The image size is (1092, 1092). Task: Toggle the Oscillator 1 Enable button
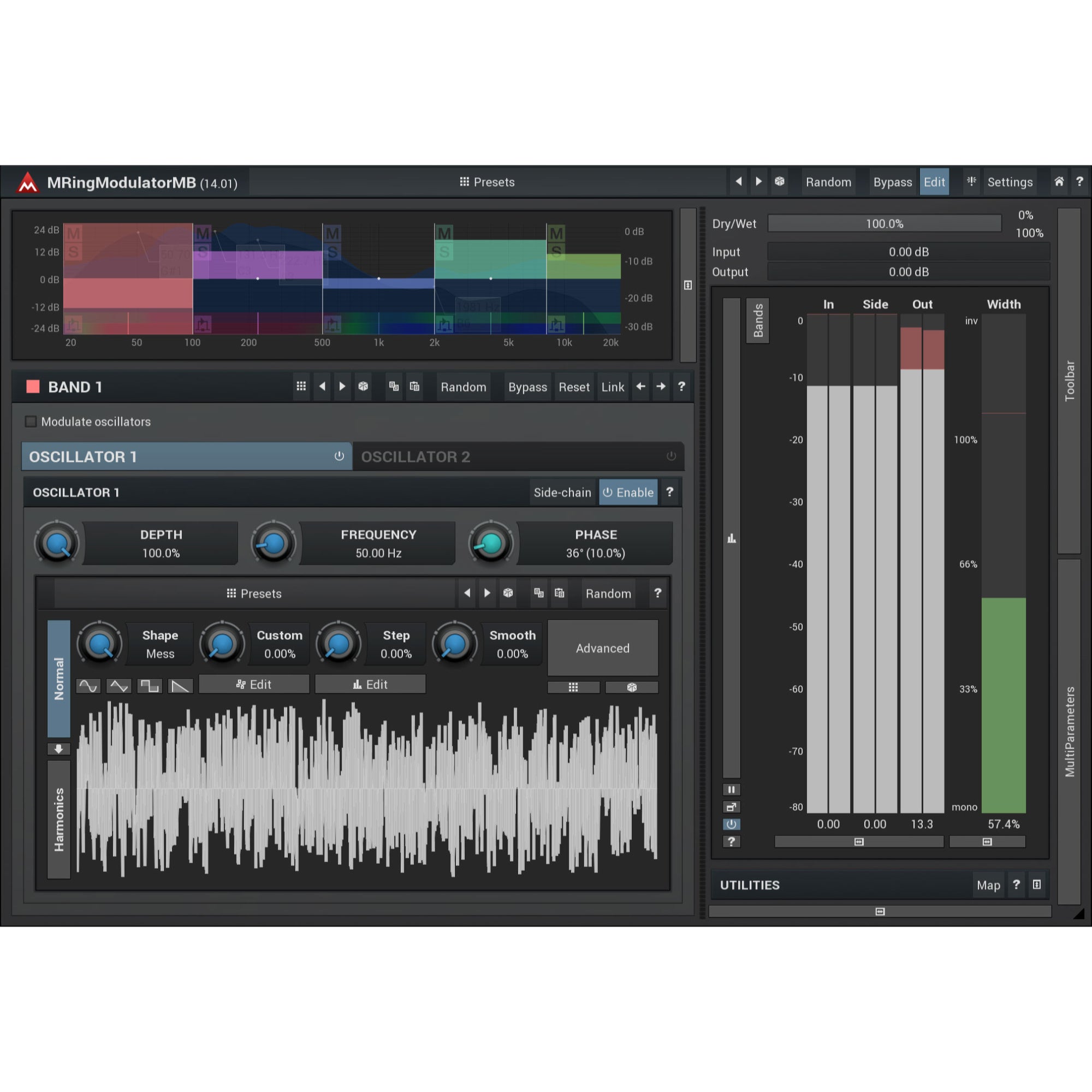pos(628,492)
